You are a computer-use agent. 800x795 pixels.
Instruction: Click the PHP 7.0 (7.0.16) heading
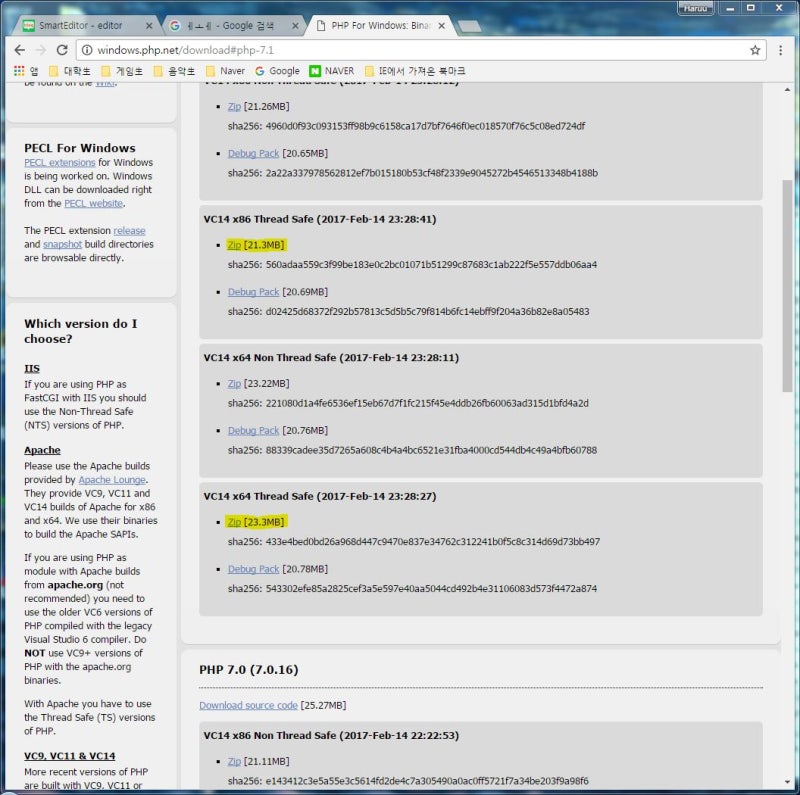point(248,669)
